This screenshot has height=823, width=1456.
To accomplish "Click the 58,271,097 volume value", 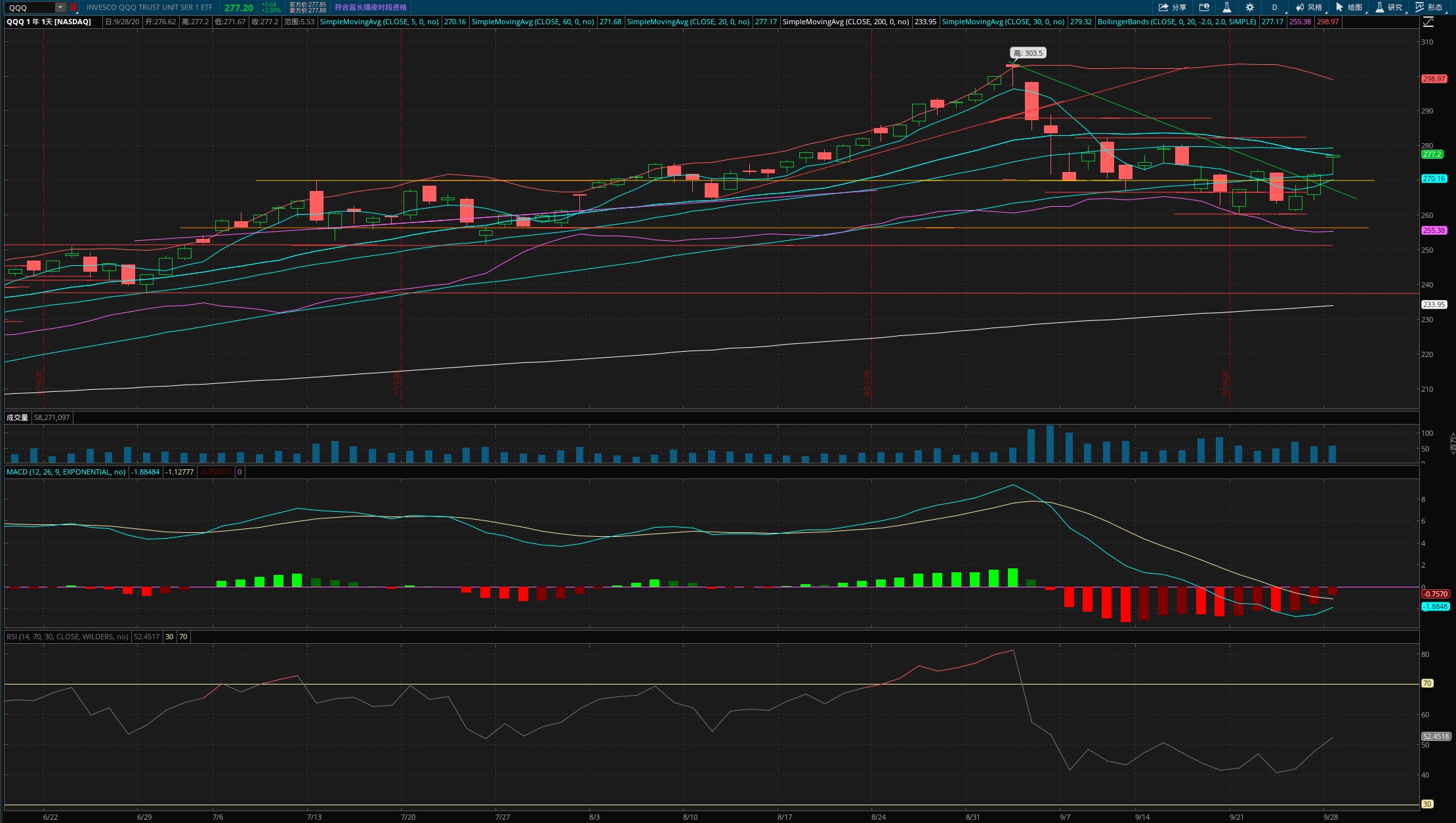I will coord(52,417).
